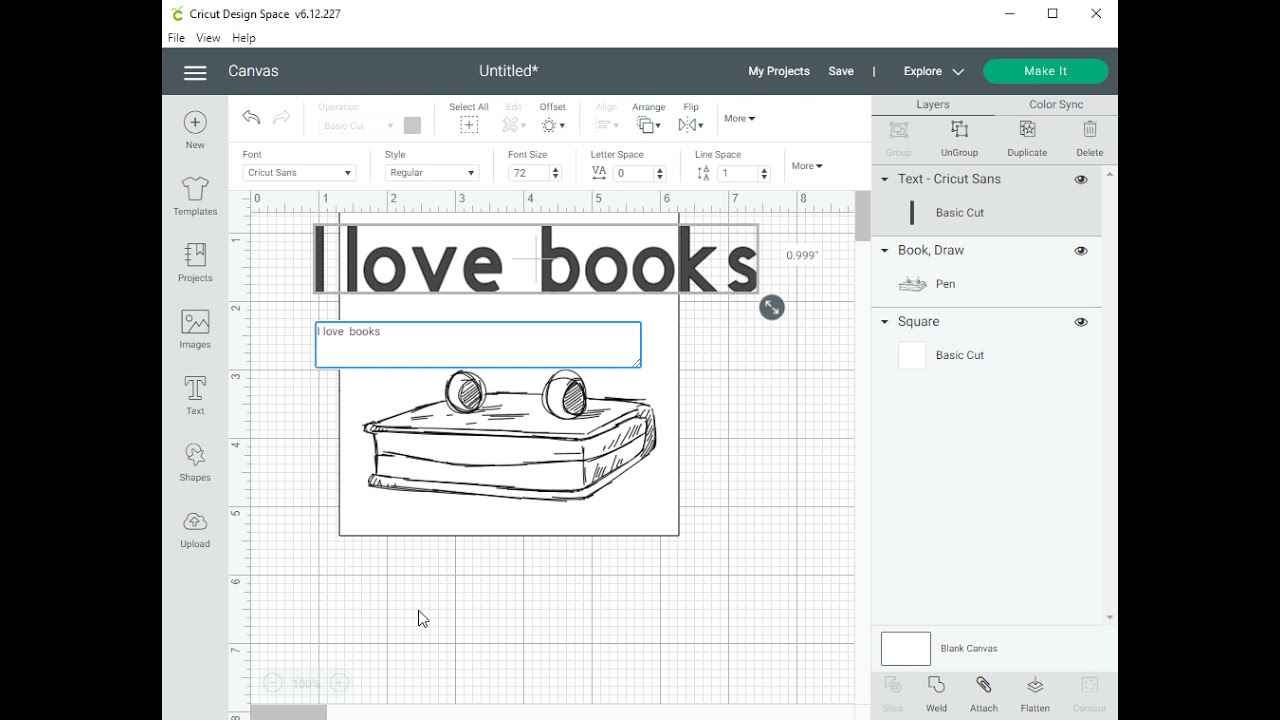
Task: Open the Flip options
Action: pyautogui.click(x=691, y=118)
